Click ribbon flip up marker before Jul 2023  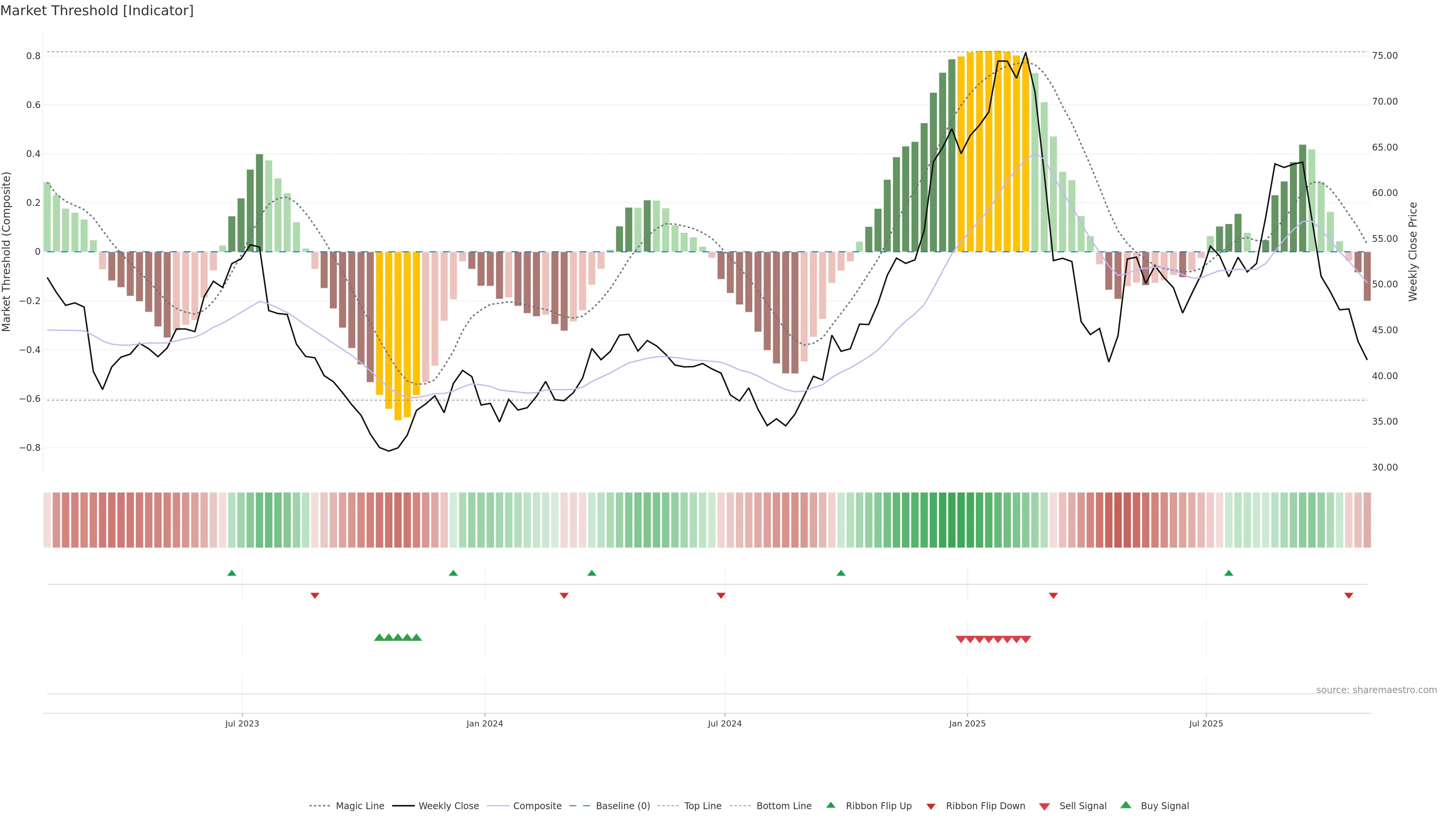click(x=232, y=573)
